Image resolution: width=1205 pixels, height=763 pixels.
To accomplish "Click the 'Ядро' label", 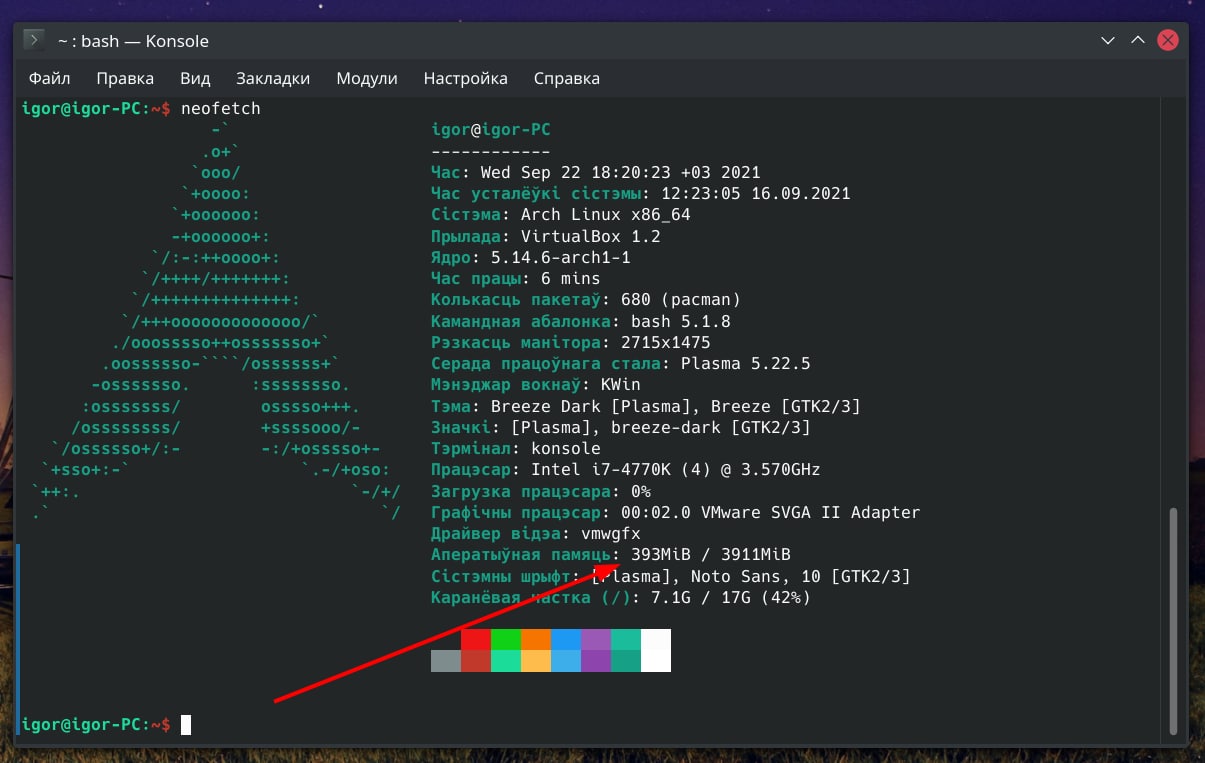I will [x=451, y=257].
